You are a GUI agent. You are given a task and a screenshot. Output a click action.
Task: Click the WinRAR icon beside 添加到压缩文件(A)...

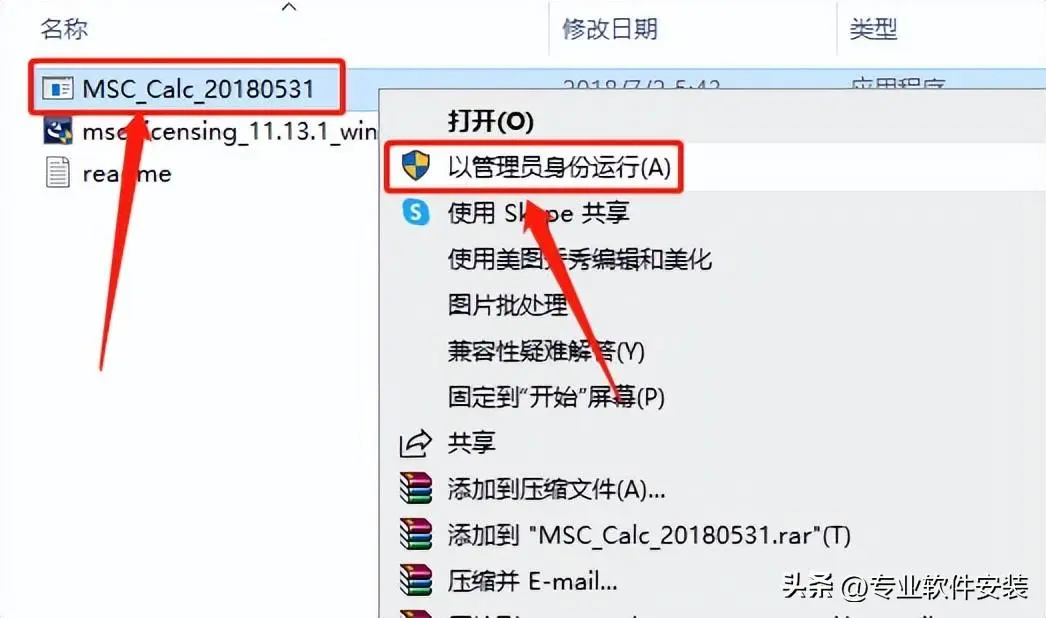[x=416, y=489]
